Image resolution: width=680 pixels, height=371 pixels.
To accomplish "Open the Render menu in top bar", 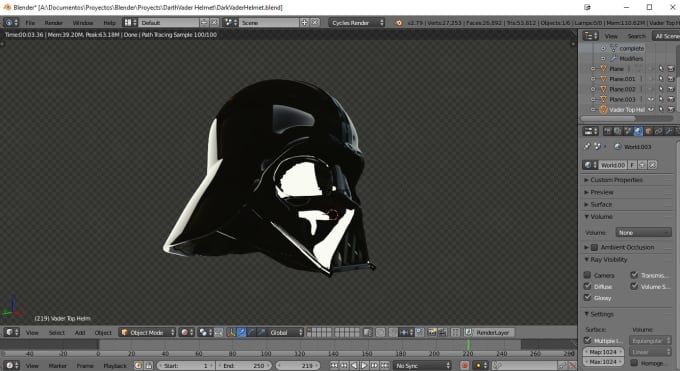I will (54, 23).
